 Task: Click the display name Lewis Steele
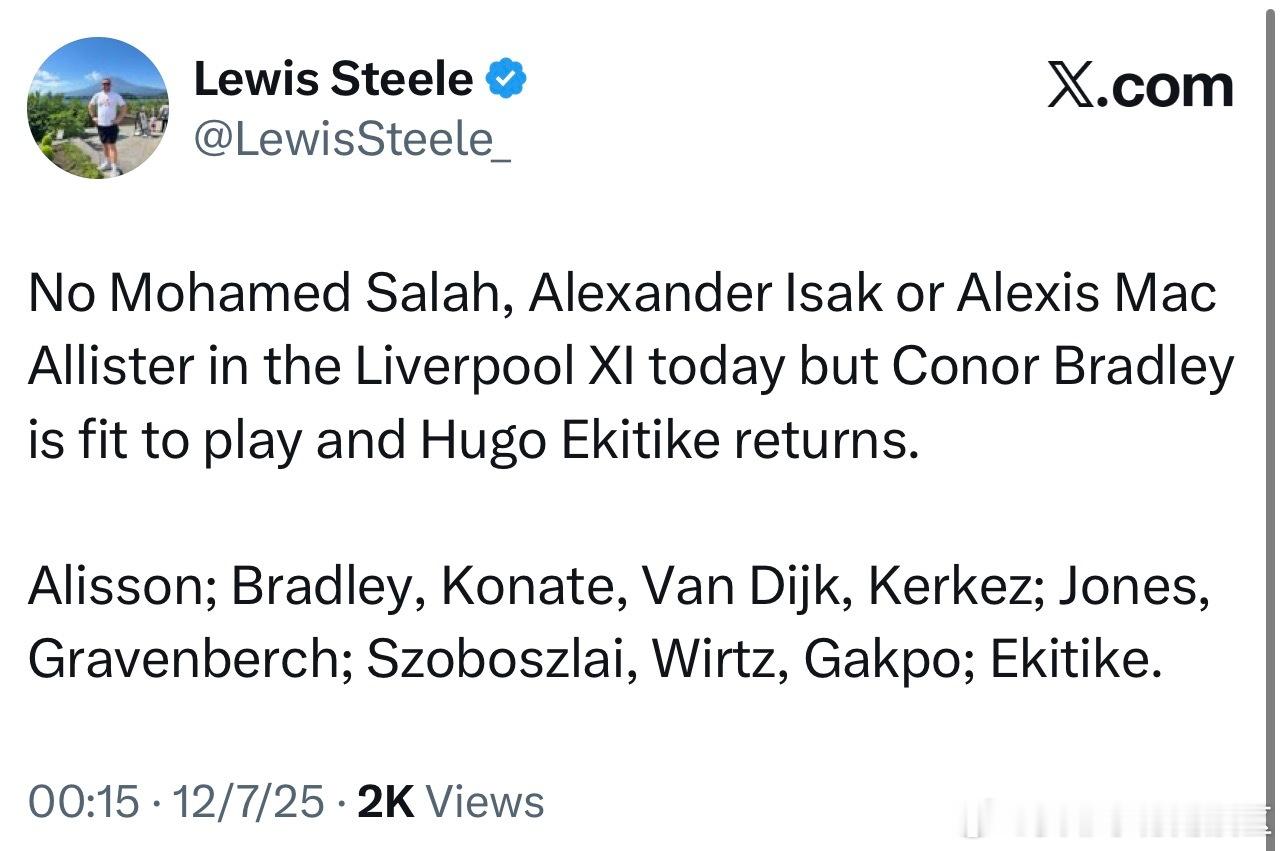tap(333, 80)
